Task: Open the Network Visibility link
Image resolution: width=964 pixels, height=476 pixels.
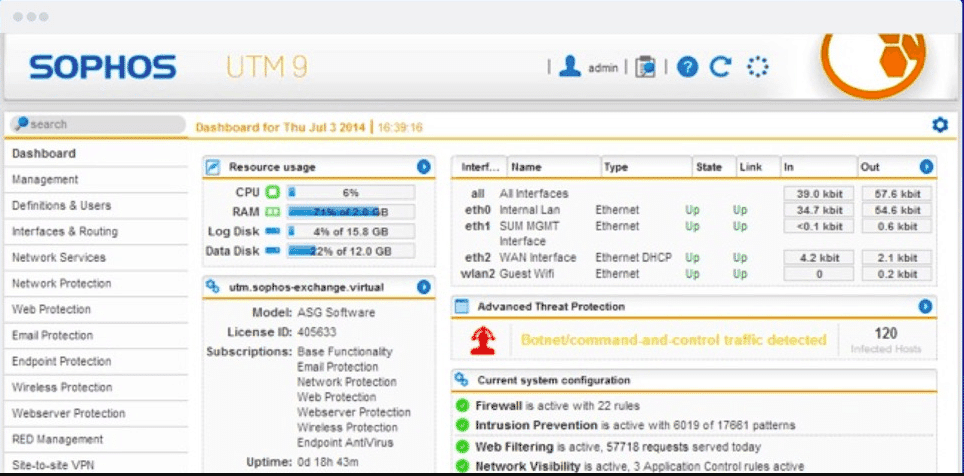Action: [x=527, y=466]
